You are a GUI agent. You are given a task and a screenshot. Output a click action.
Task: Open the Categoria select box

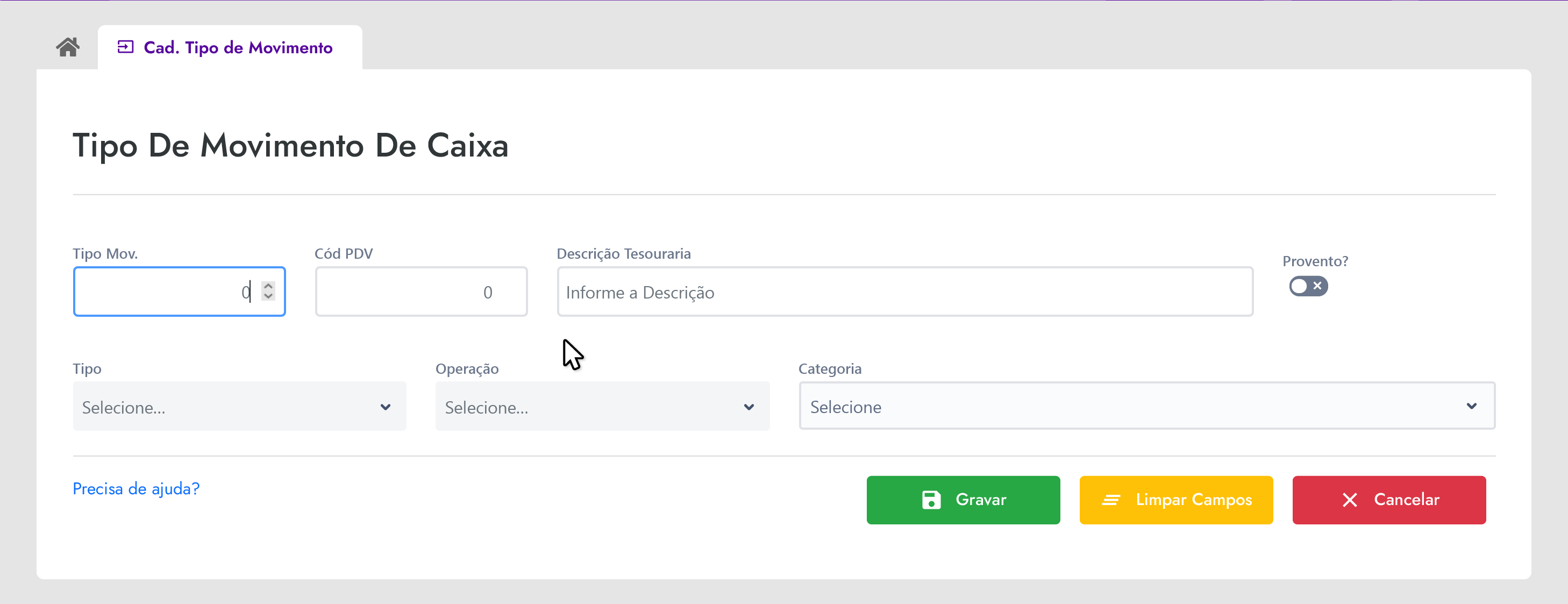pyautogui.click(x=1147, y=406)
